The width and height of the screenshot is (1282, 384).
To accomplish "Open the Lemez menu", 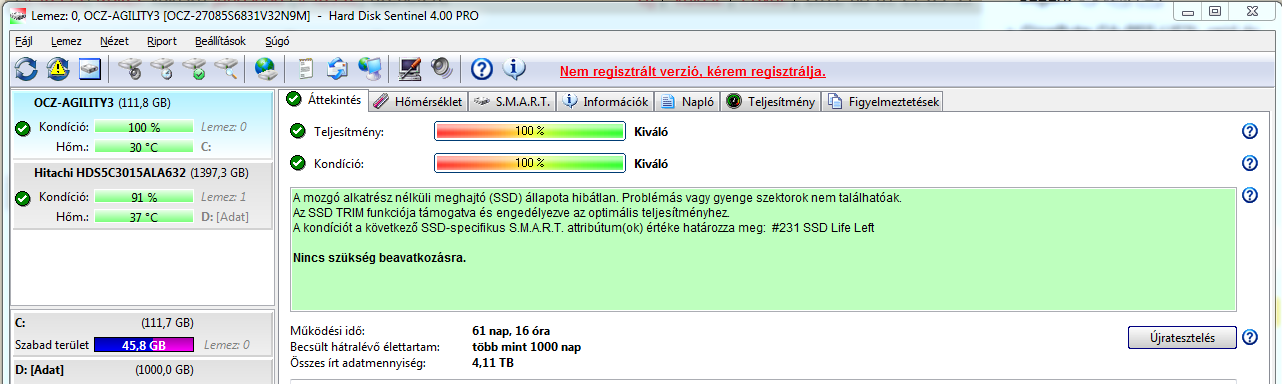I will coord(66,41).
